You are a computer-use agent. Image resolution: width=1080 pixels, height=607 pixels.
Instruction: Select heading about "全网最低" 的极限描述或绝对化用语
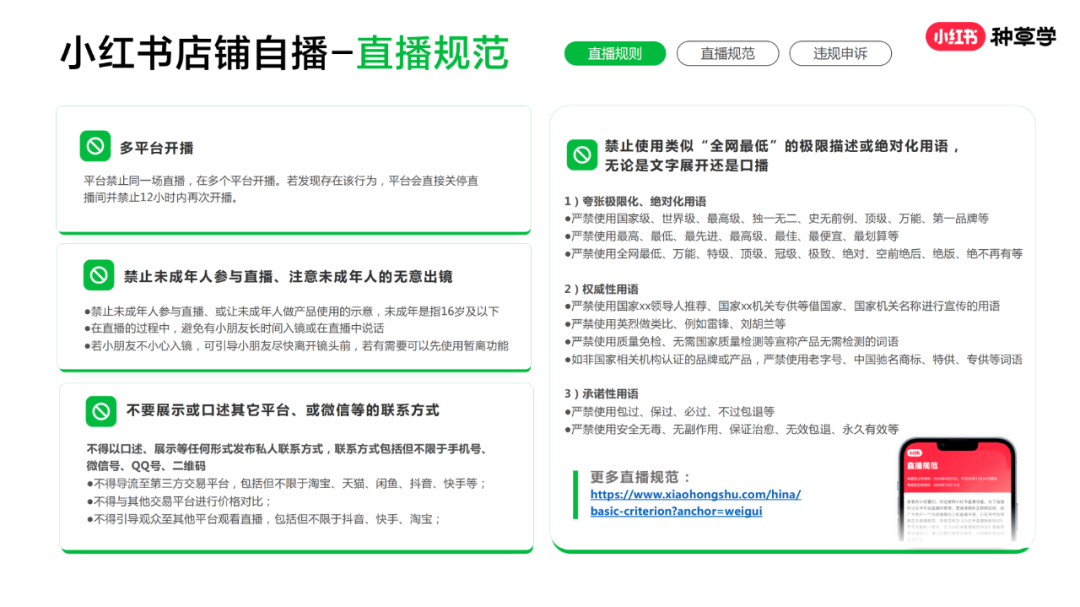pyautogui.click(x=782, y=155)
